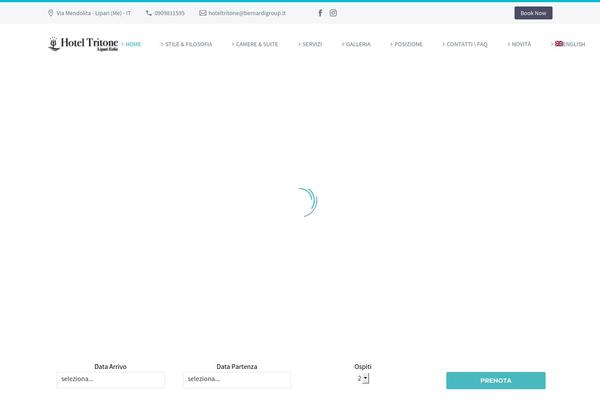Click the UK flag icon
This screenshot has width=600, height=400.
[x=559, y=44]
